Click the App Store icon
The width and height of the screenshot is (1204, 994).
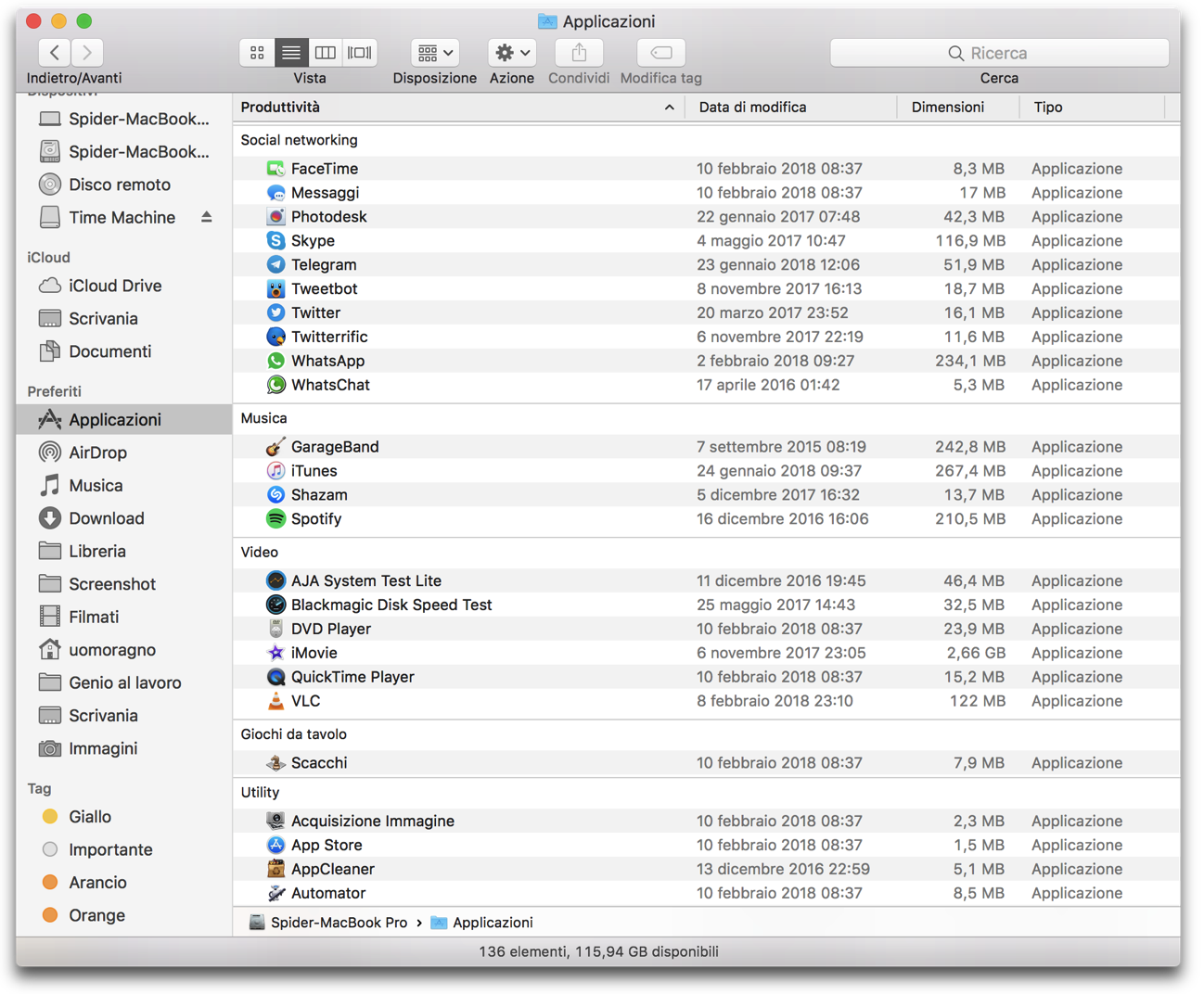(275, 846)
